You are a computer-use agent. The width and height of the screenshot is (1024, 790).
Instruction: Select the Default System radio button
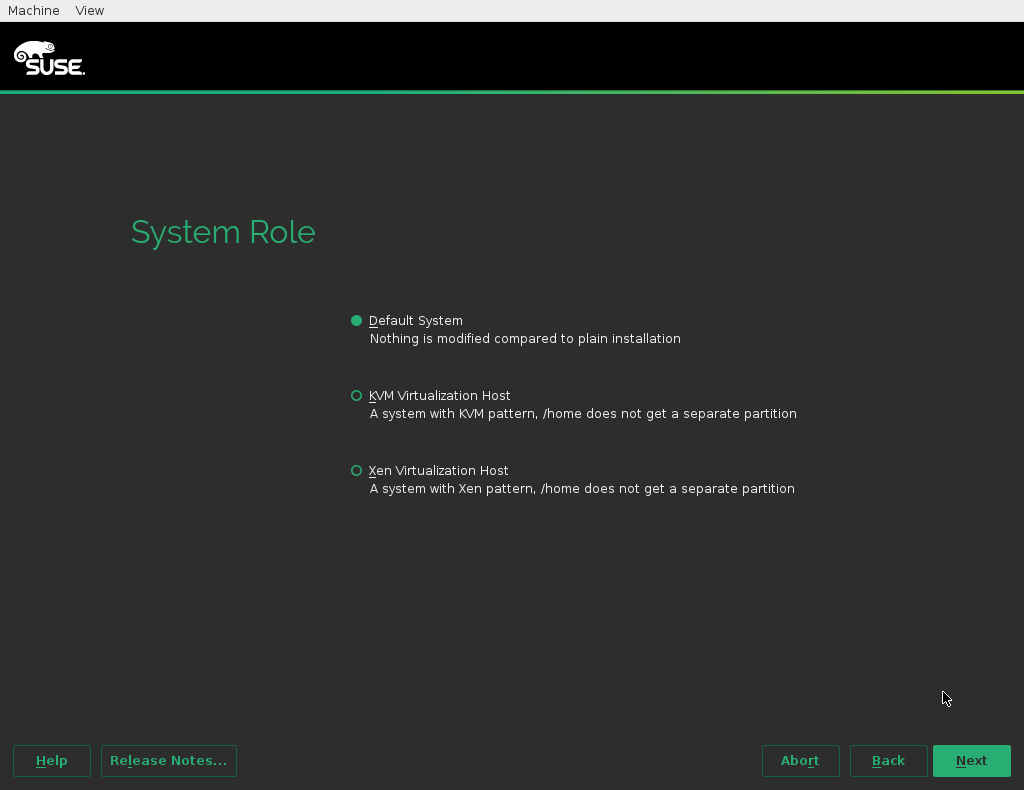356,321
